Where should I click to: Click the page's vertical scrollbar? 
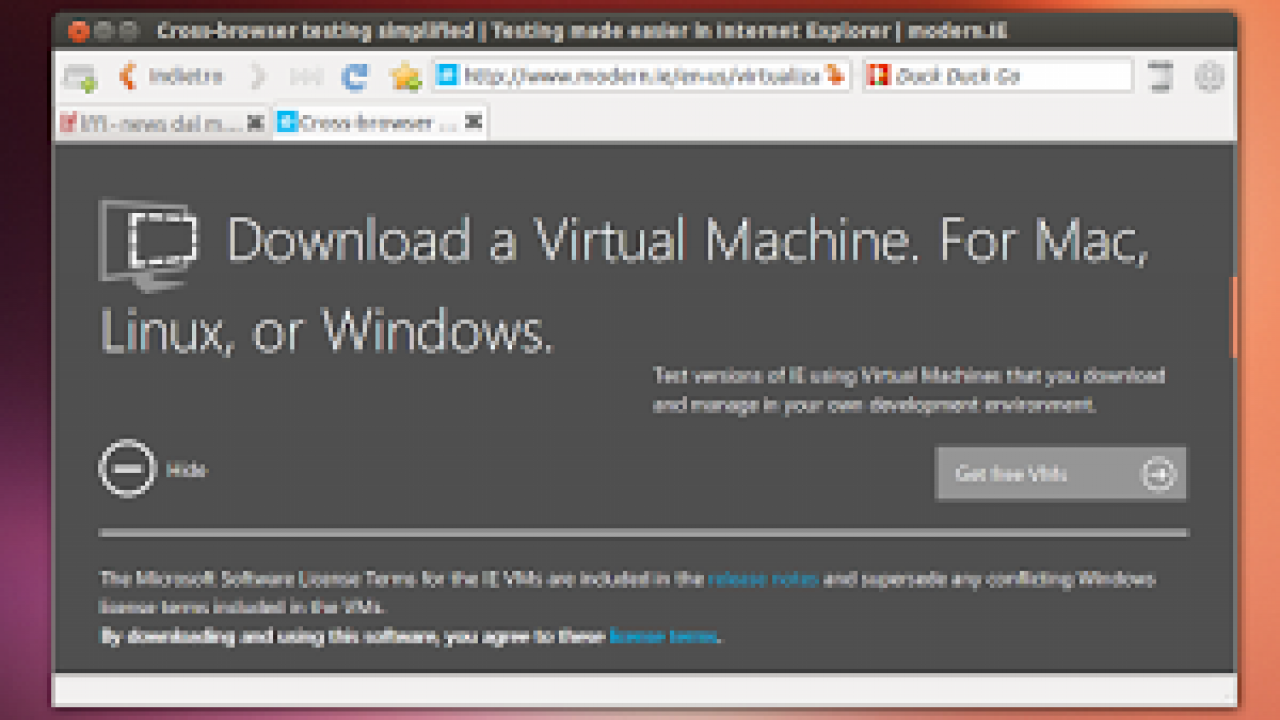[x=1234, y=318]
